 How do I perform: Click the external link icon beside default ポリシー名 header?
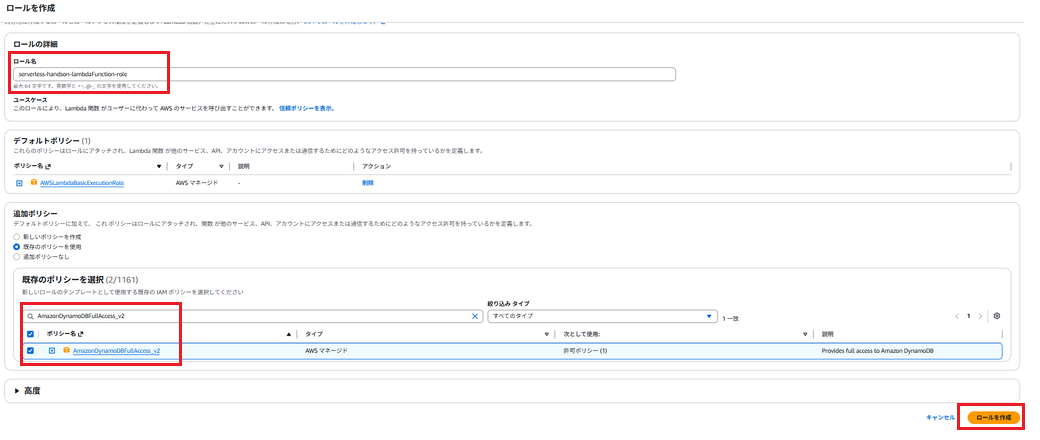pos(48,166)
